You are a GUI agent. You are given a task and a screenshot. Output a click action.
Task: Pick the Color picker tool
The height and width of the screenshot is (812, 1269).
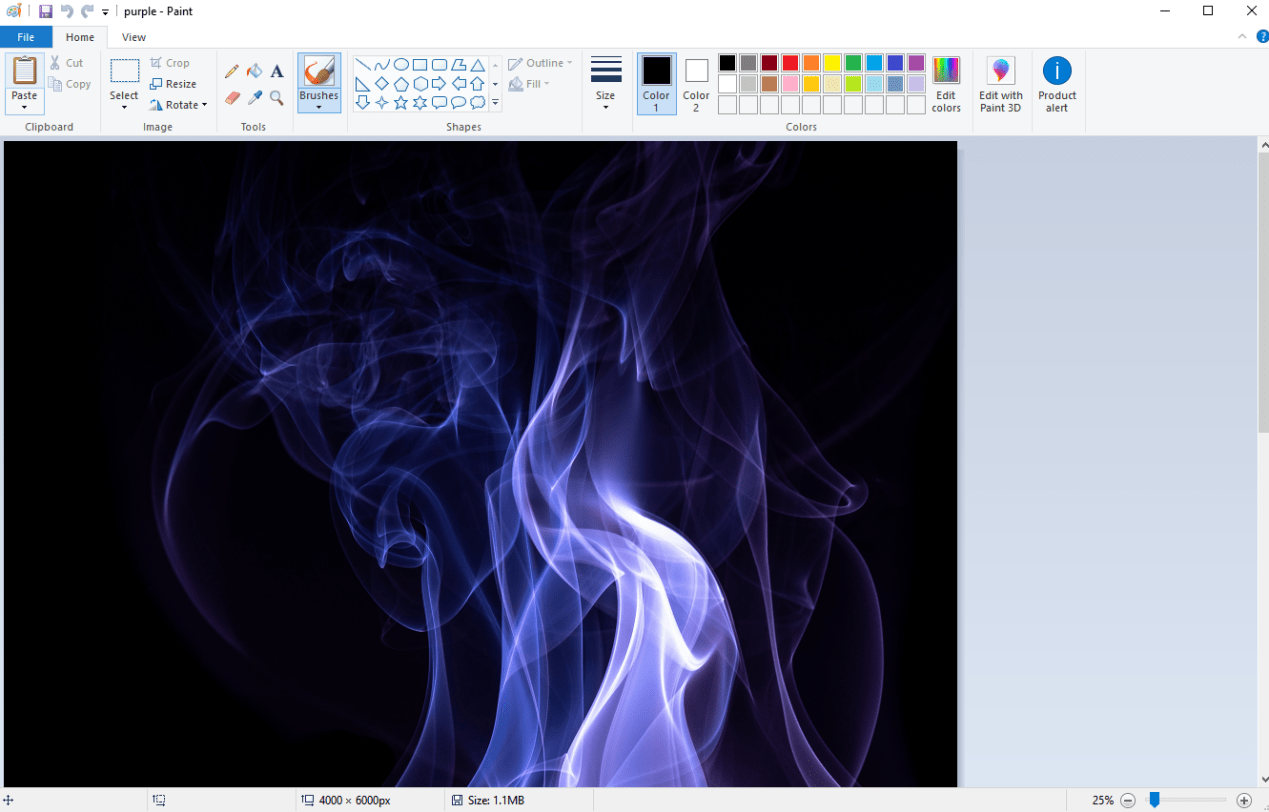254,98
